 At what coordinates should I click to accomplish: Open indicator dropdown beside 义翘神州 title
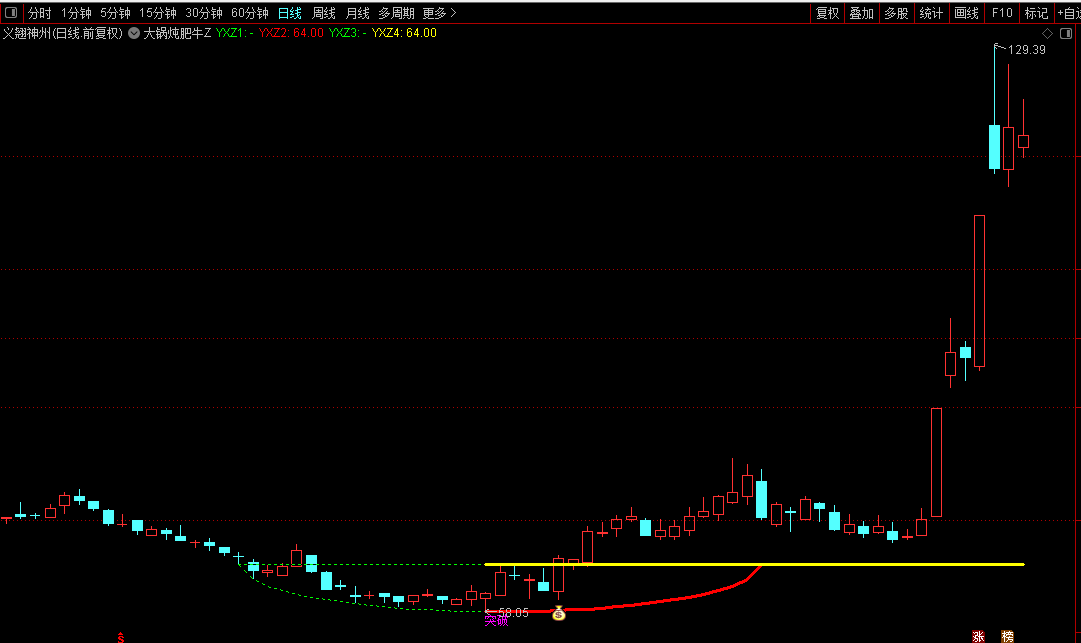tap(134, 33)
